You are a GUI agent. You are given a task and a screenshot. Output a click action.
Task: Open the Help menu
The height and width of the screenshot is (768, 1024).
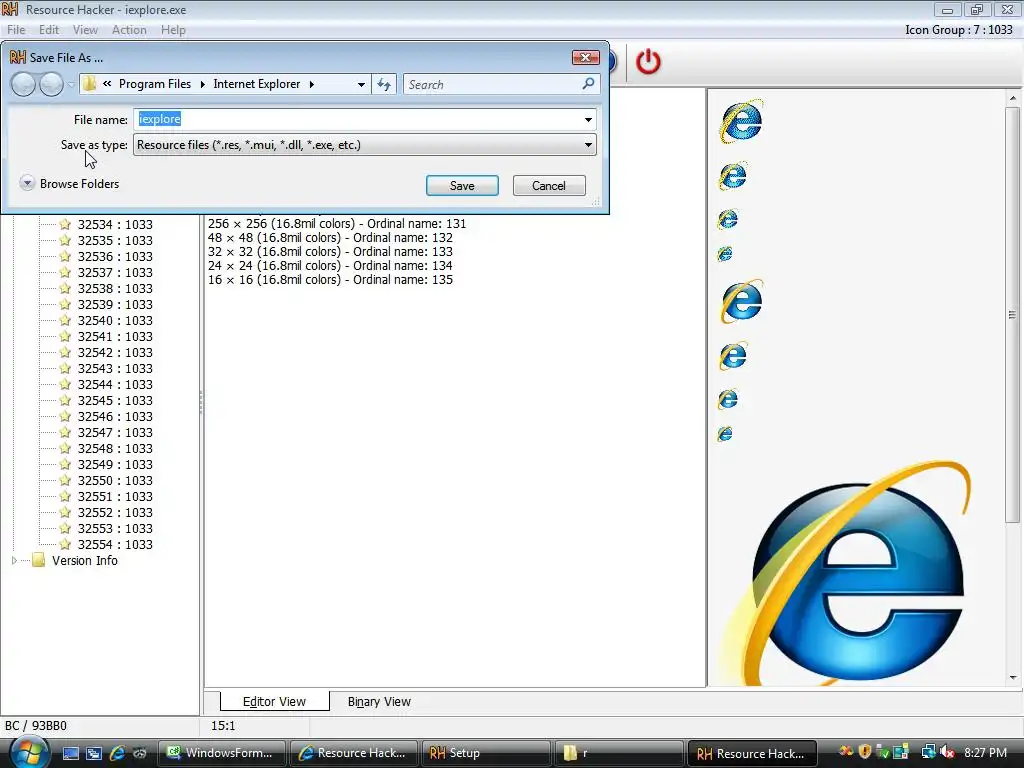[174, 29]
